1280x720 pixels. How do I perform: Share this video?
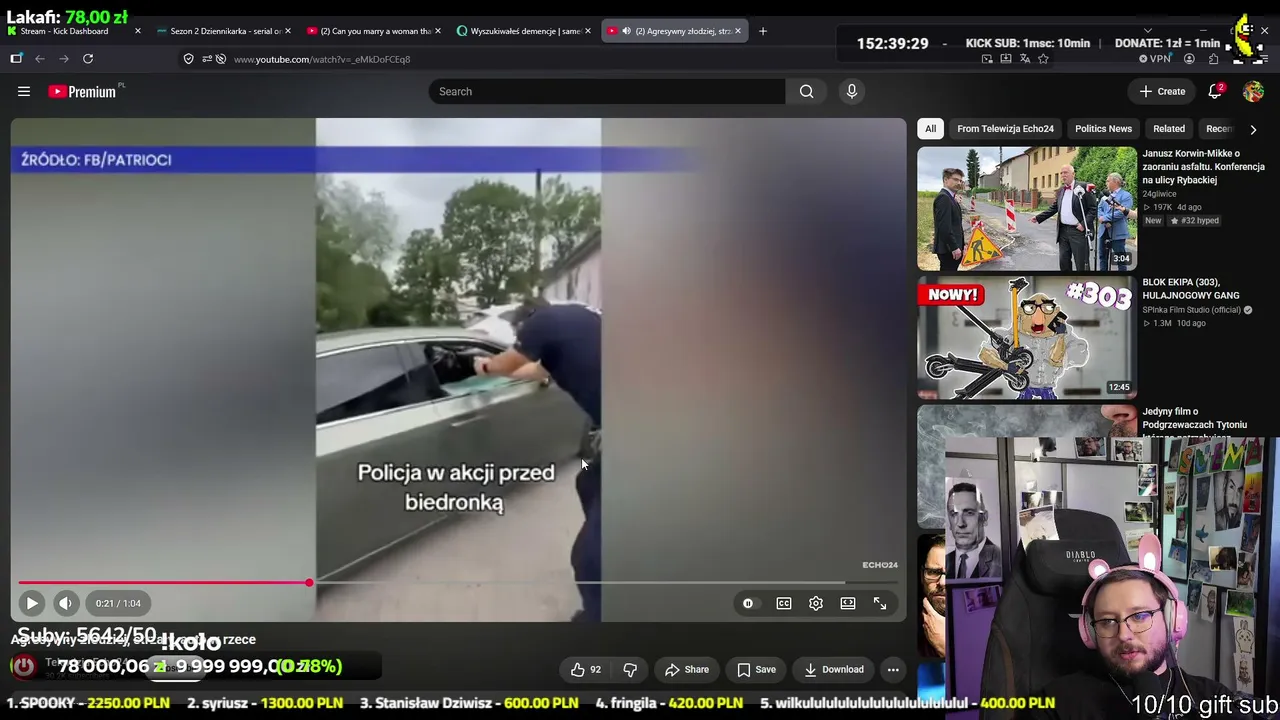point(687,670)
